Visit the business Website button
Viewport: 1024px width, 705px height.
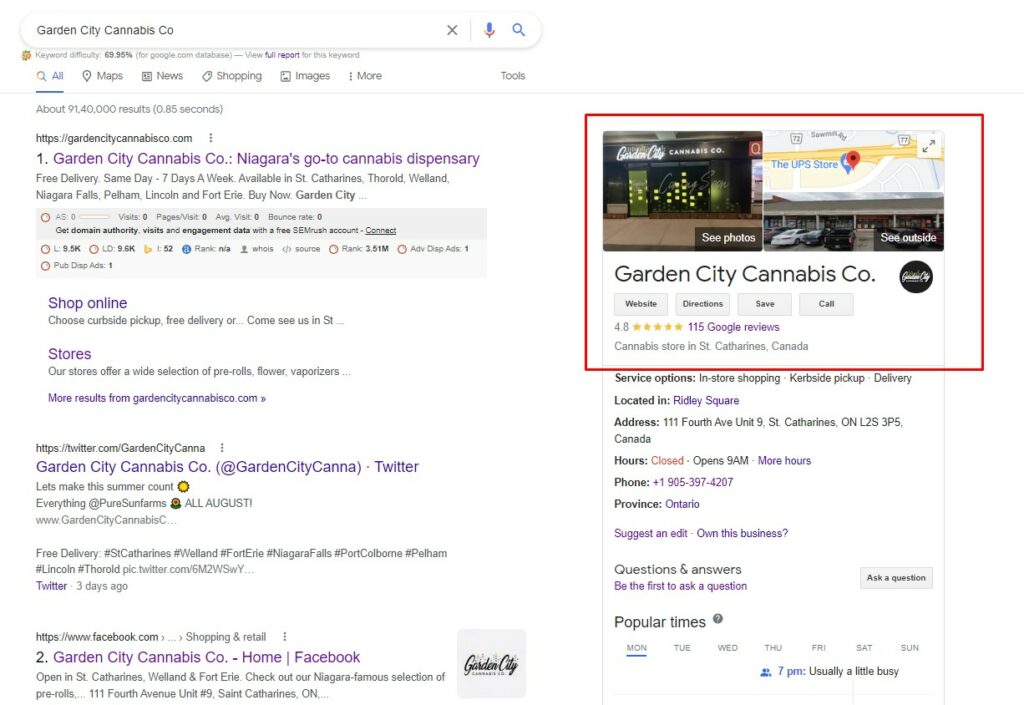pyautogui.click(x=641, y=304)
